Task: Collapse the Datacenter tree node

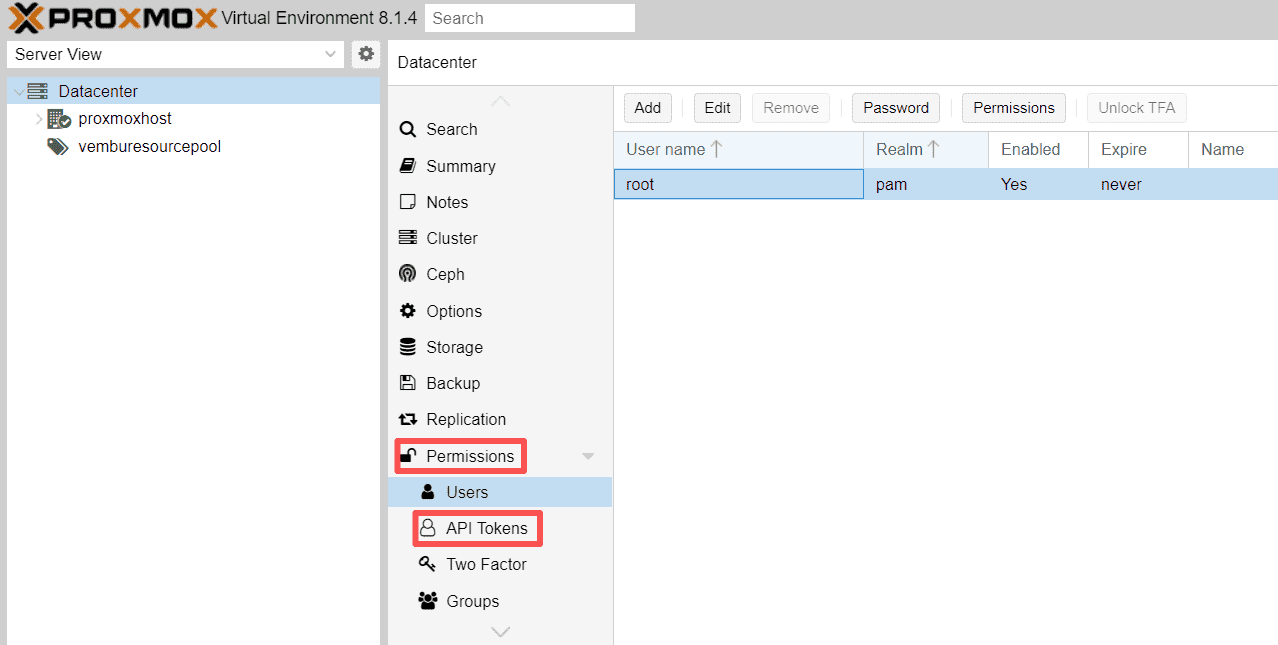Action: pos(18,91)
